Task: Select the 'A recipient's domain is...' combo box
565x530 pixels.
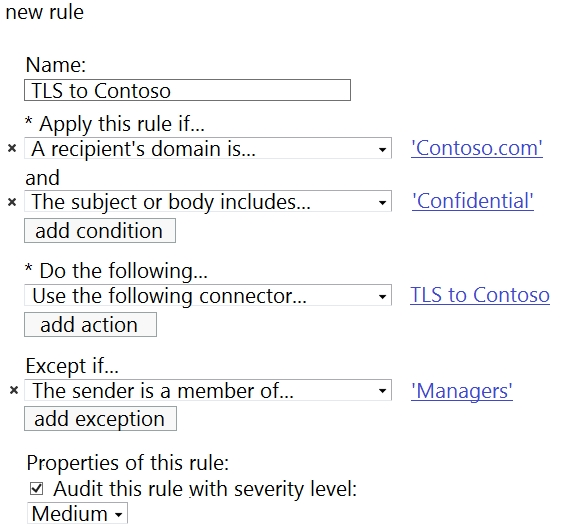Action: click(208, 148)
